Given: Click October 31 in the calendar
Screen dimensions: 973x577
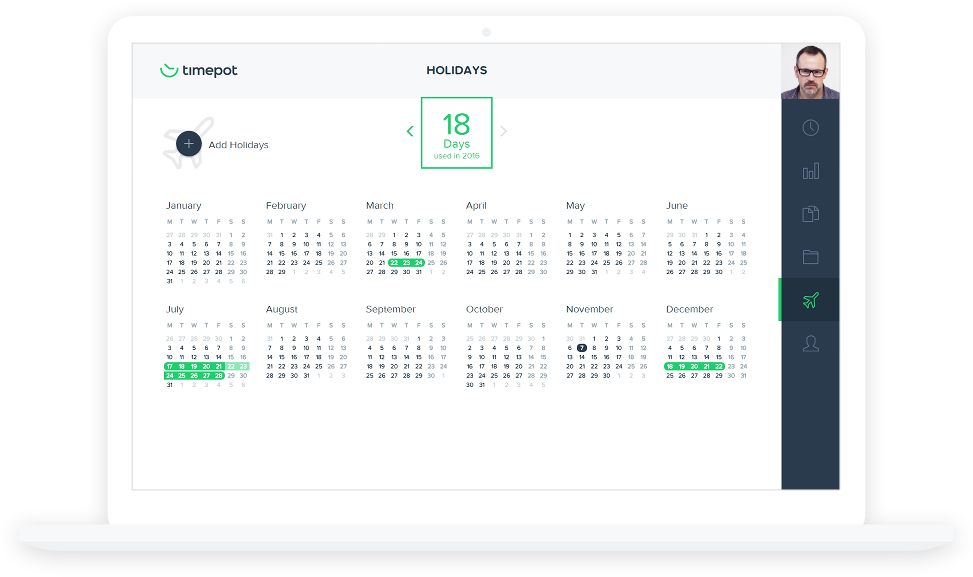Looking at the screenshot, I should click(482, 385).
